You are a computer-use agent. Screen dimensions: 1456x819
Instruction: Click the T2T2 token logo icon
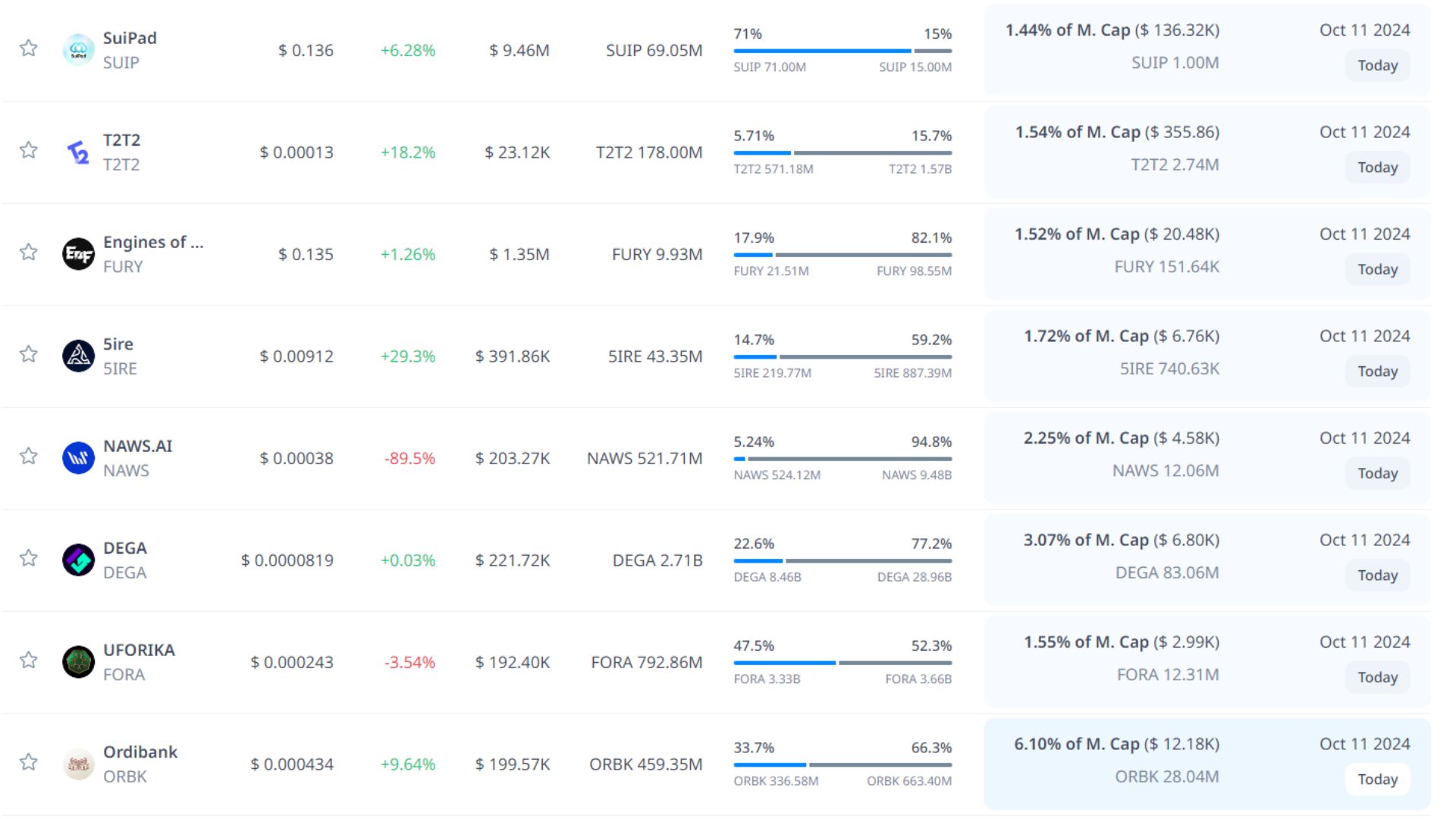78,152
